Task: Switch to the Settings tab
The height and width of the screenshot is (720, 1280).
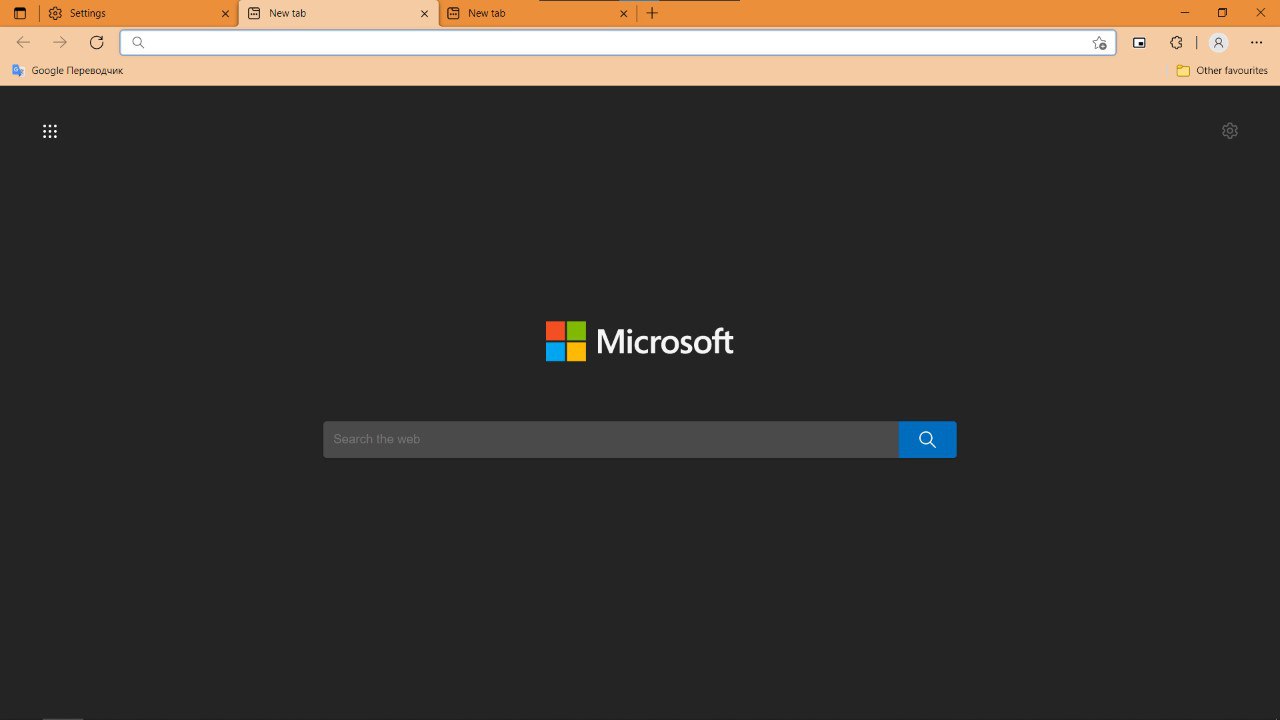Action: pyautogui.click(x=139, y=14)
